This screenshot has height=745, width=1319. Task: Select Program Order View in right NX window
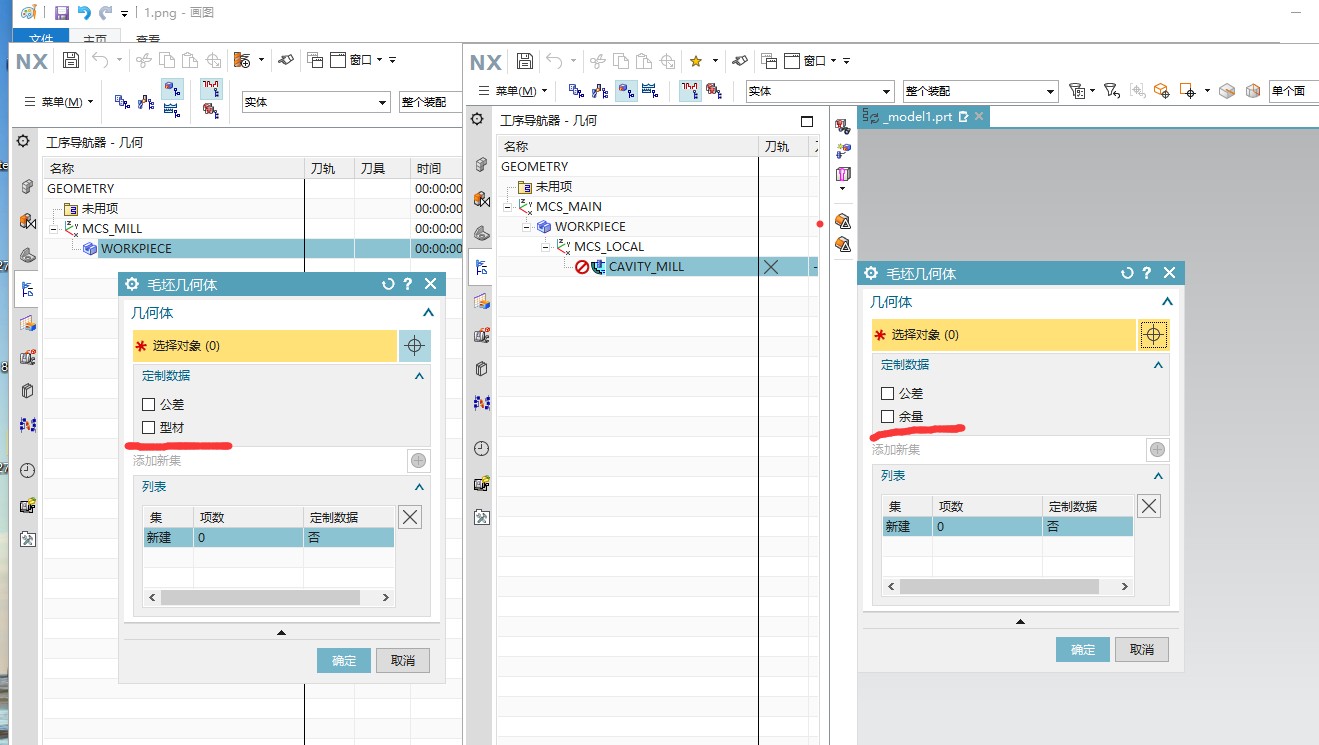(x=576, y=91)
